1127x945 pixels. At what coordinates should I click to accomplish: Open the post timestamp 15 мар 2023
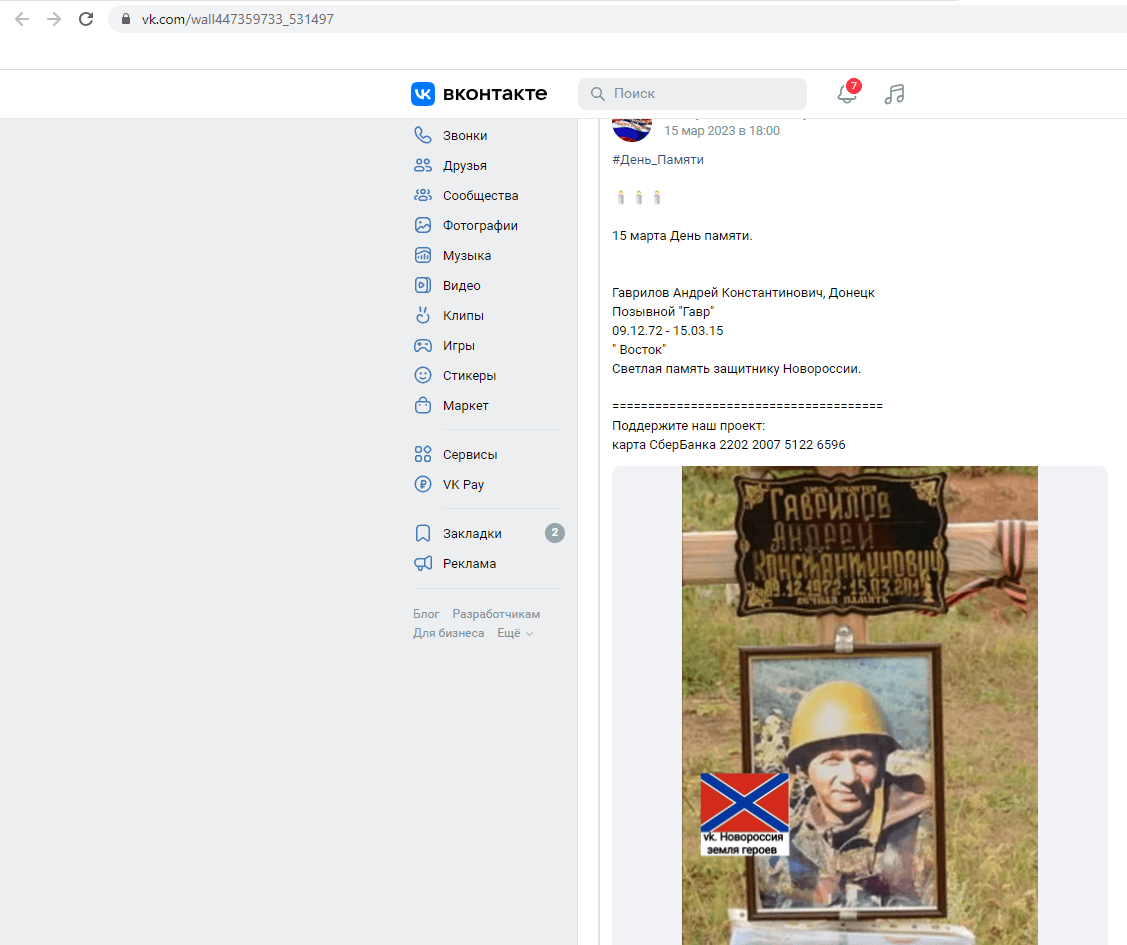pos(721,131)
